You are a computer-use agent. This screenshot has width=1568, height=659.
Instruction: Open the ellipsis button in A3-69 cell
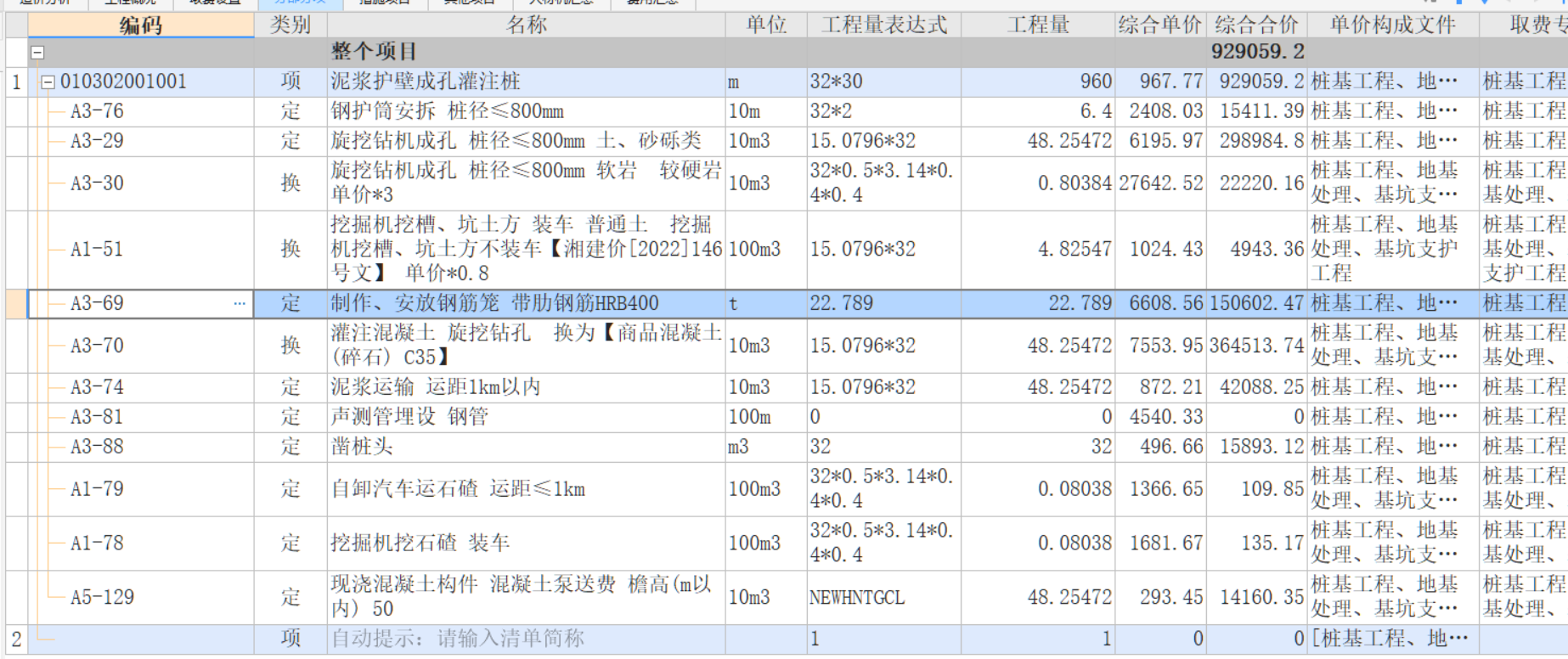240,303
